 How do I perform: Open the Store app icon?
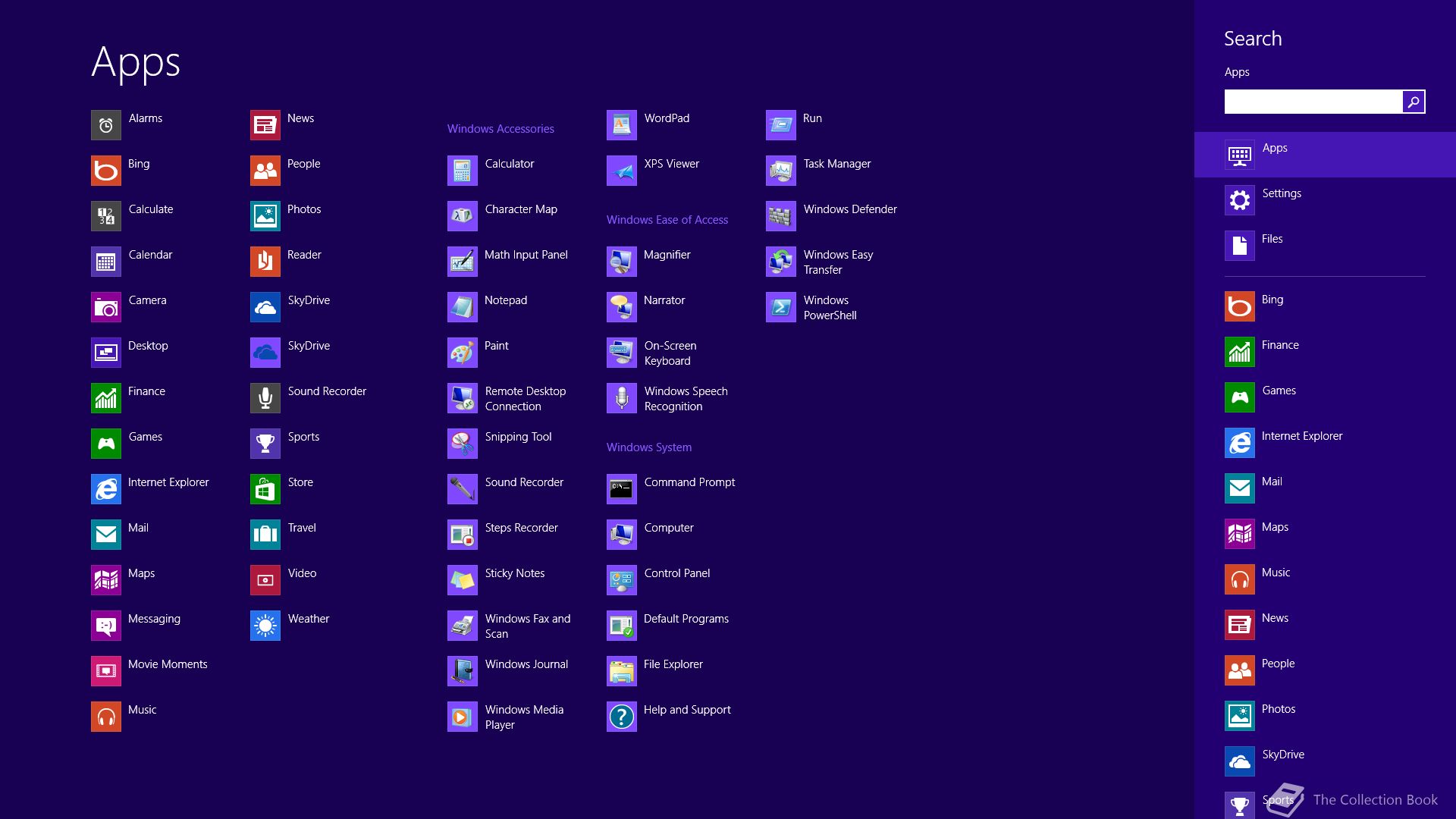click(265, 489)
